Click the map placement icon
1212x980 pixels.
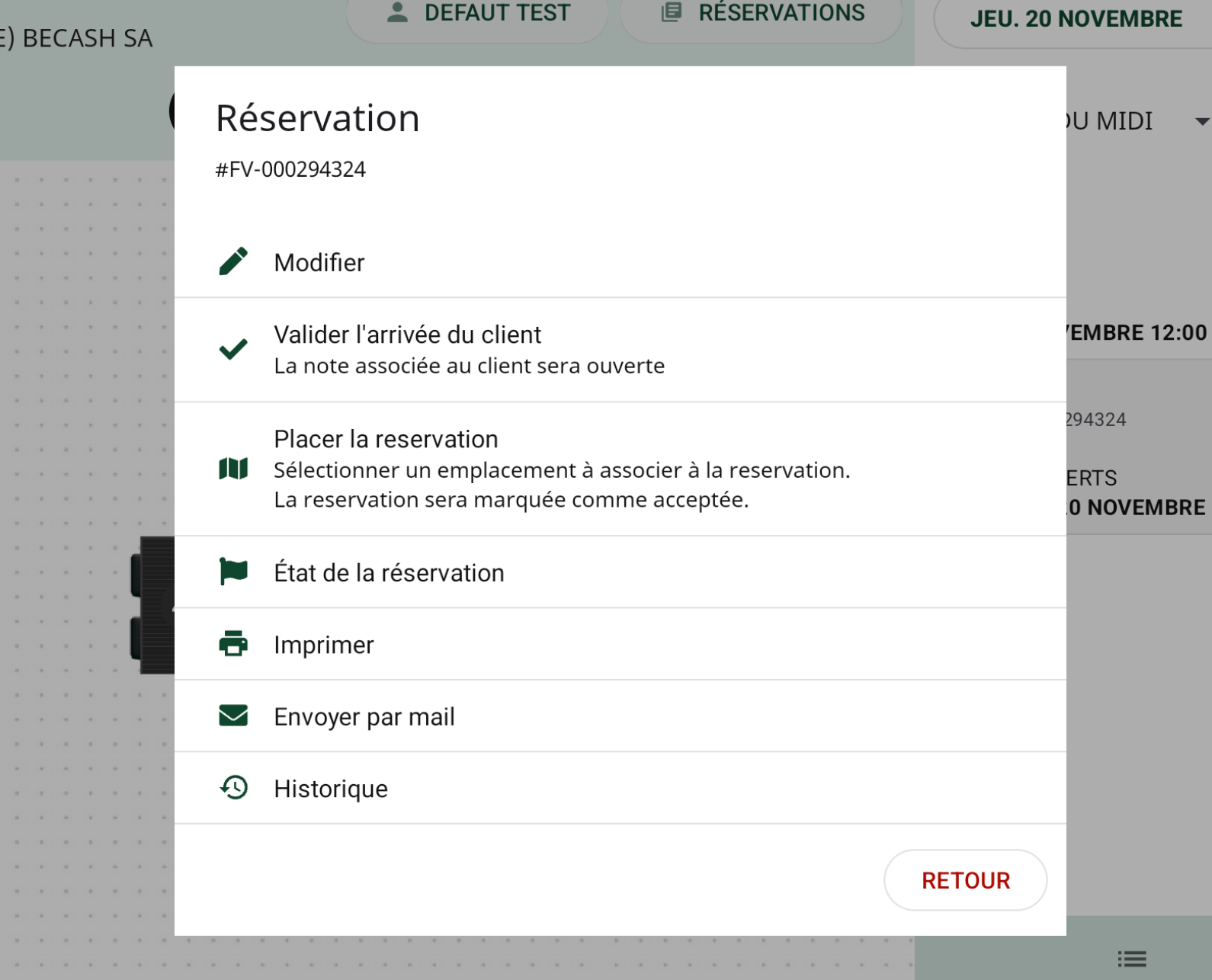(233, 469)
